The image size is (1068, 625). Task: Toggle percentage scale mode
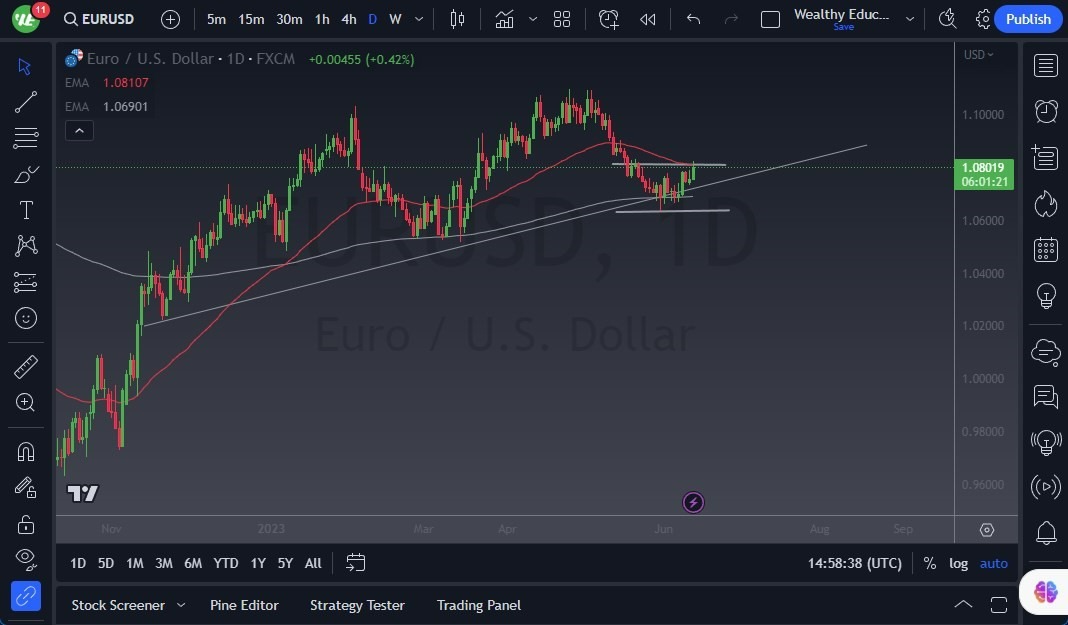tap(930, 563)
